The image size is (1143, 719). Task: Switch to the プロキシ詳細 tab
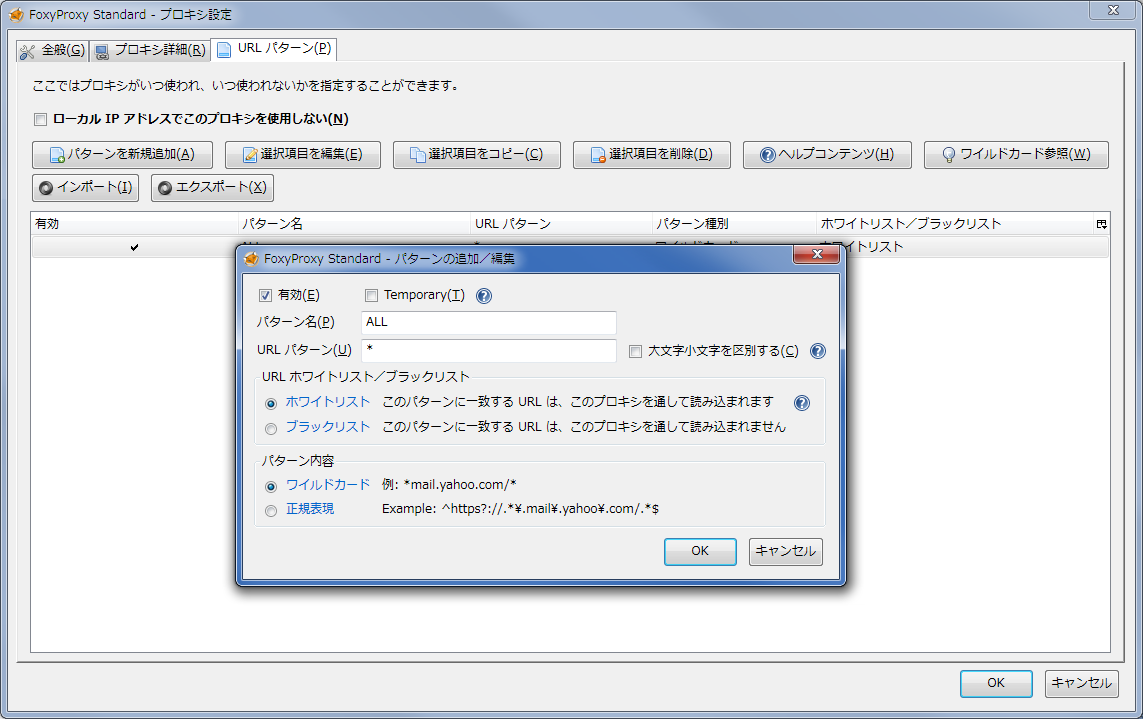151,50
